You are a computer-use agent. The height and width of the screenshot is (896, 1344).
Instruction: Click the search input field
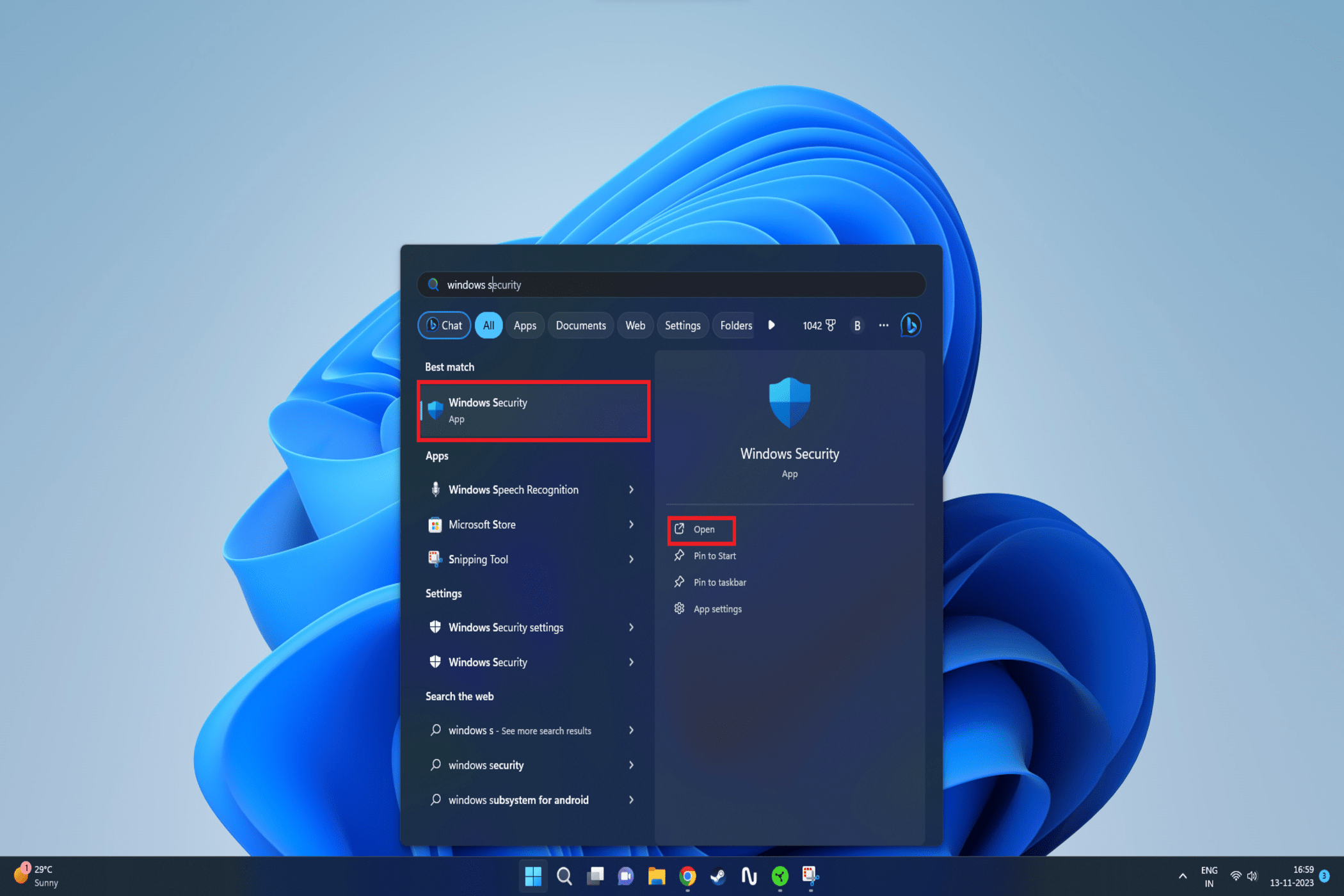coord(672,285)
